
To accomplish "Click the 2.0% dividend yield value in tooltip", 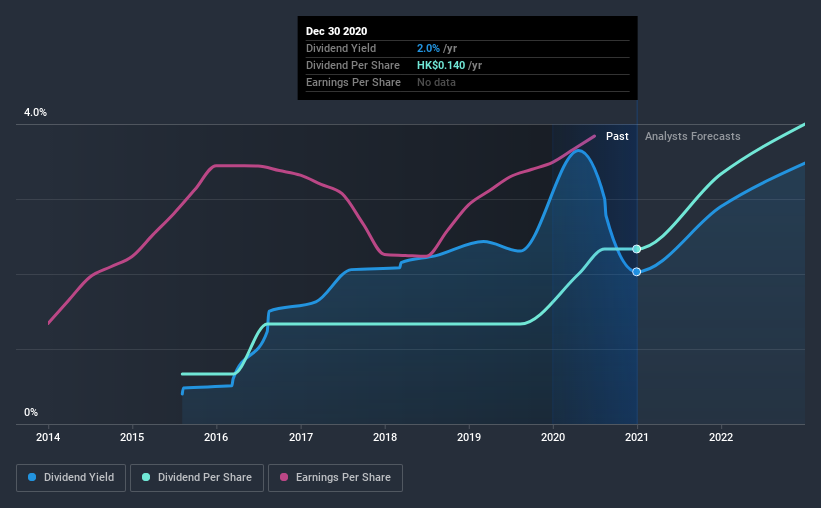I will (428, 48).
